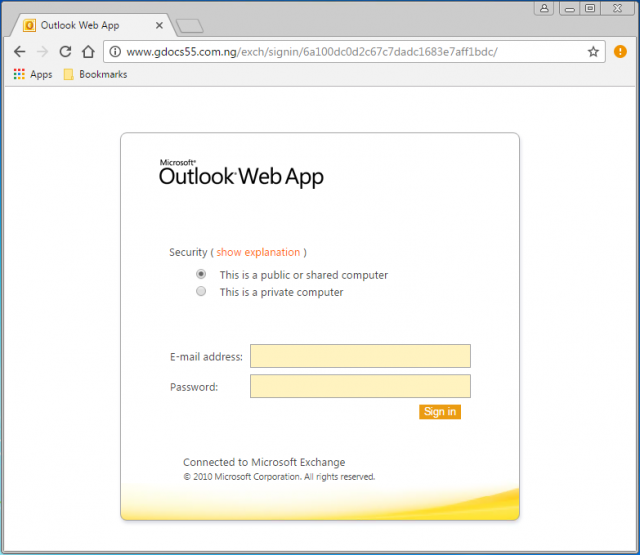This screenshot has width=640, height=555.
Task: Click the 'Security' label text
Action: click(x=188, y=252)
